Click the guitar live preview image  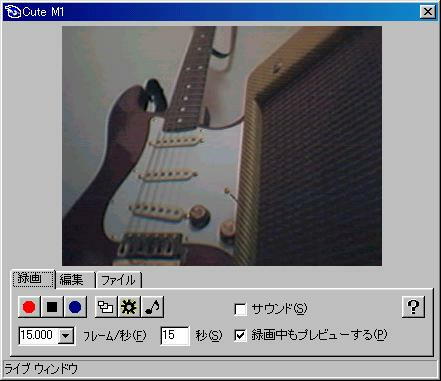222,146
